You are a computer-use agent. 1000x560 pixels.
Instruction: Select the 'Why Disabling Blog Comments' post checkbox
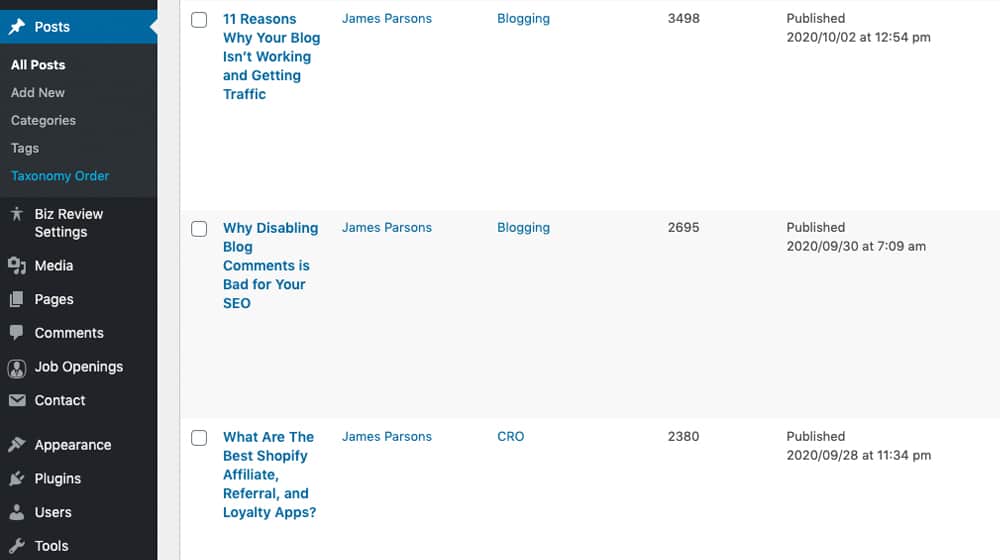pyautogui.click(x=199, y=229)
